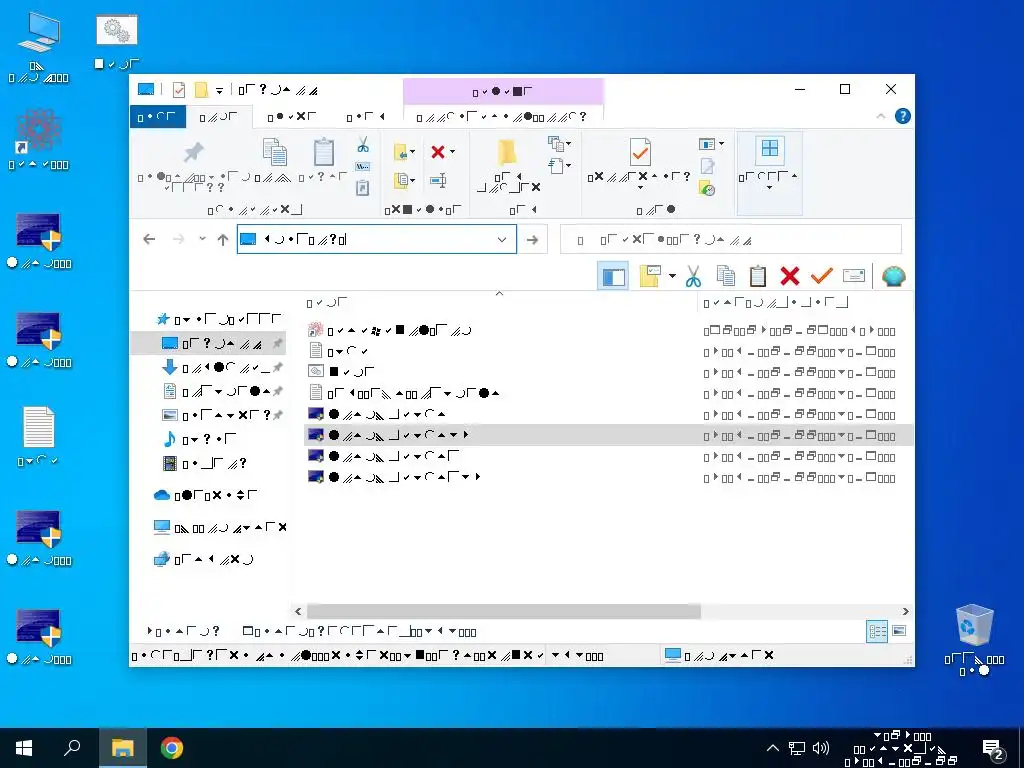Click the envelope email icon in the toolbar
The height and width of the screenshot is (768, 1024).
tap(854, 276)
